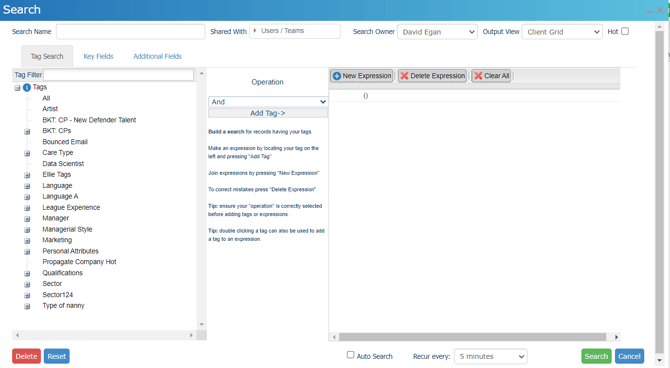Image resolution: width=670 pixels, height=368 pixels.
Task: Expand the Sector tag node
Action: click(x=27, y=284)
